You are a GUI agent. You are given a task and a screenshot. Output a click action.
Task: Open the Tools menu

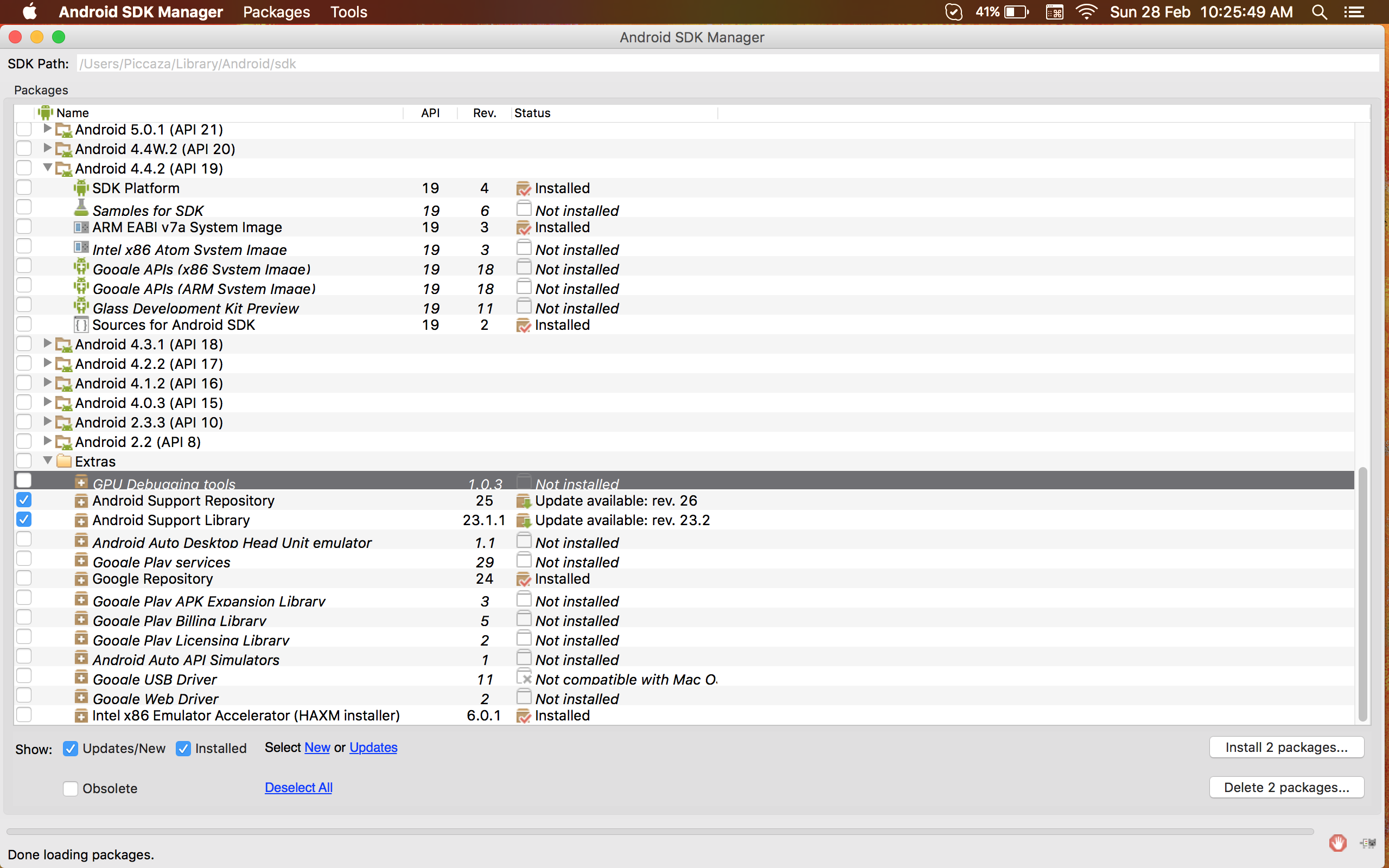[348, 12]
